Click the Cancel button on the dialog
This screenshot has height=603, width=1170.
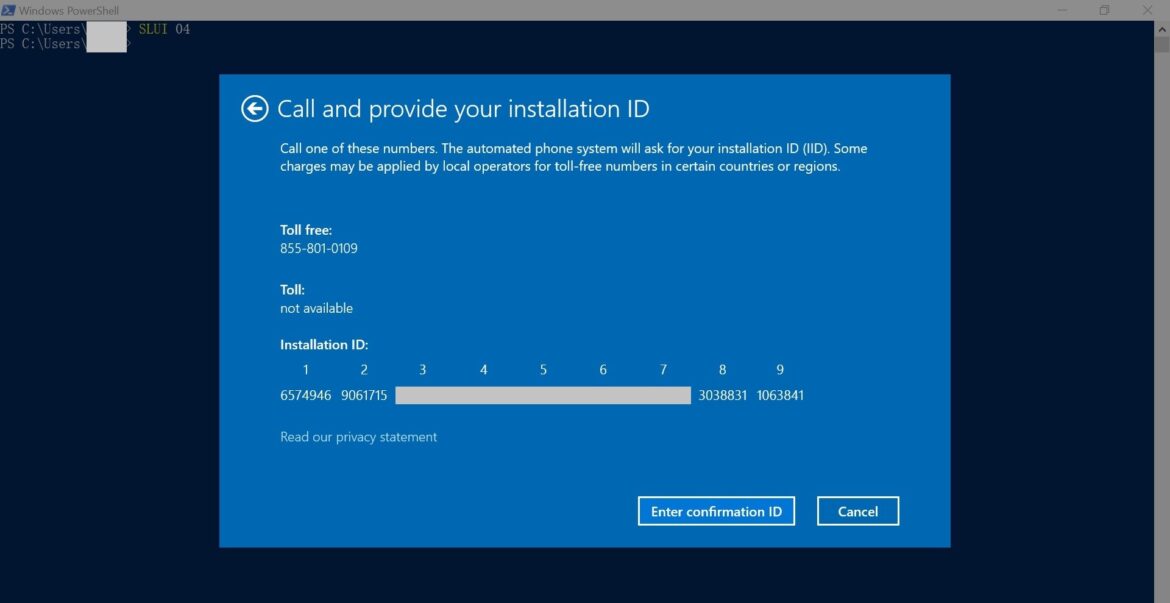[857, 511]
